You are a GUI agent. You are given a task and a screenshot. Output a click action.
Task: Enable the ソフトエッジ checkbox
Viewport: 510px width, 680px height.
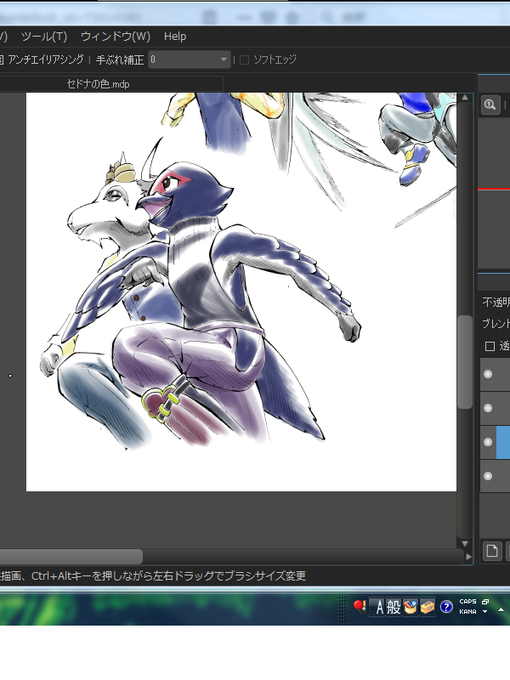244,60
